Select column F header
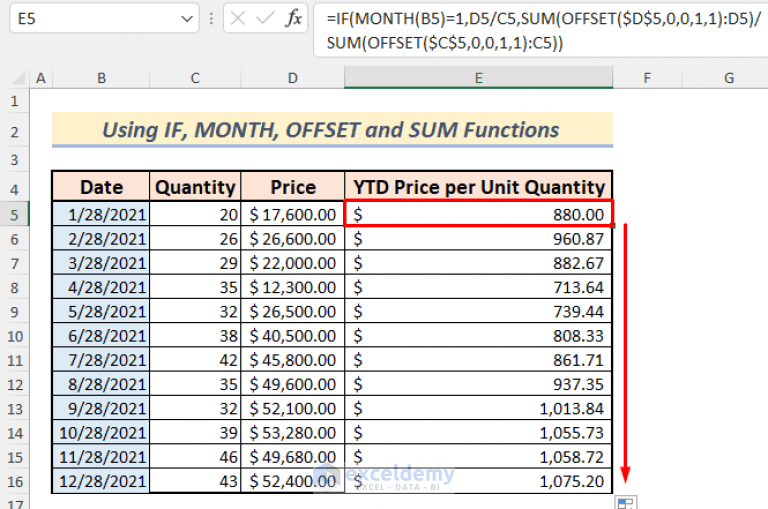768x509 pixels. pos(647,78)
